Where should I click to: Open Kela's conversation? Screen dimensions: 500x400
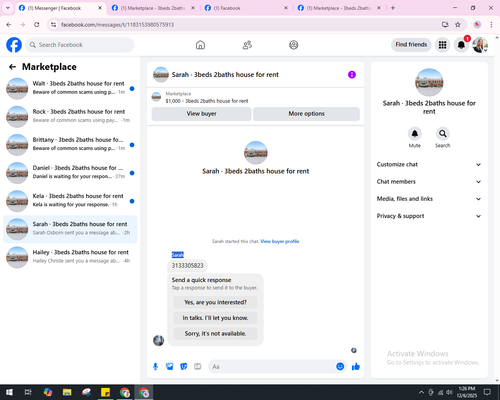[x=70, y=201]
